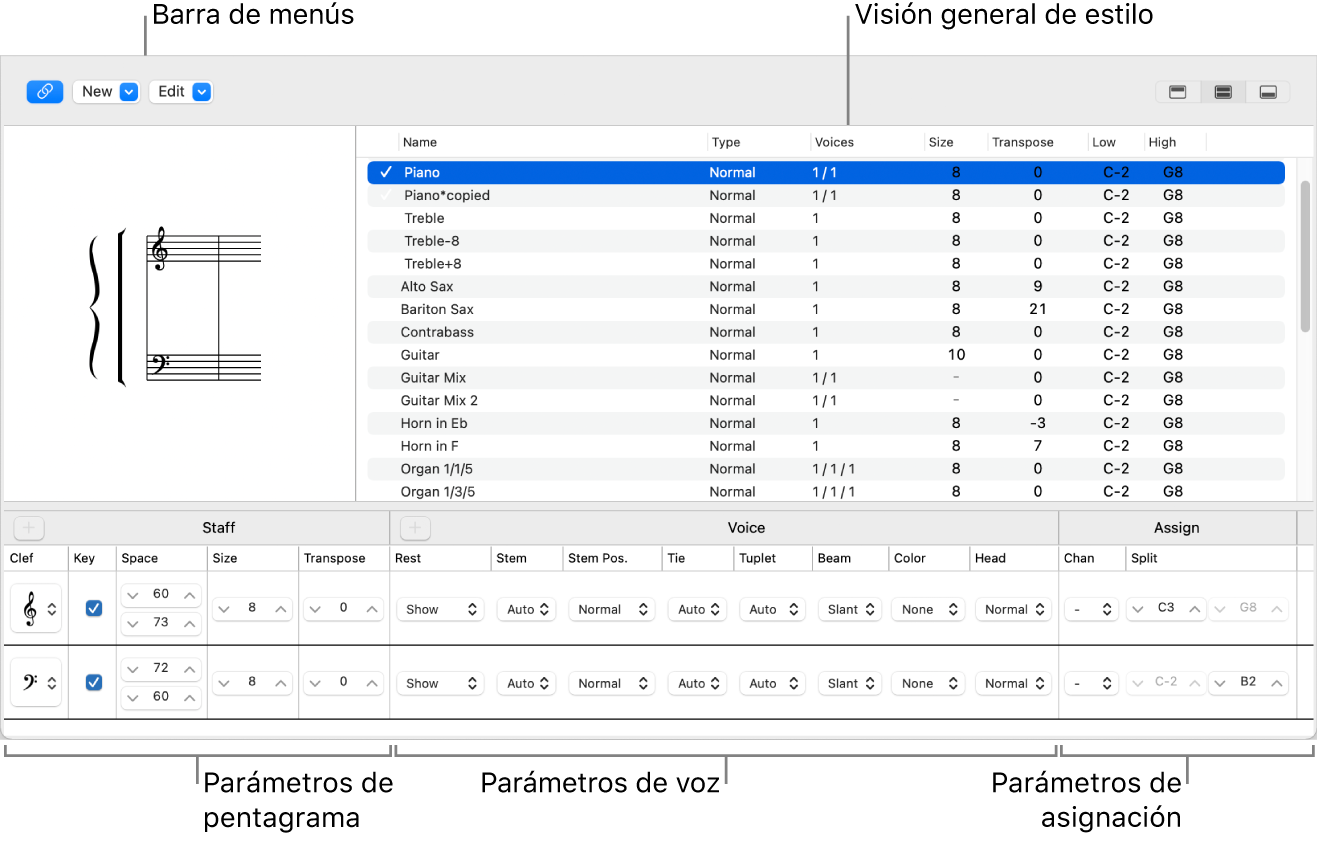Image resolution: width=1317 pixels, height=841 pixels.
Task: Increase the treble staff Size stepper value
Action: [282, 609]
